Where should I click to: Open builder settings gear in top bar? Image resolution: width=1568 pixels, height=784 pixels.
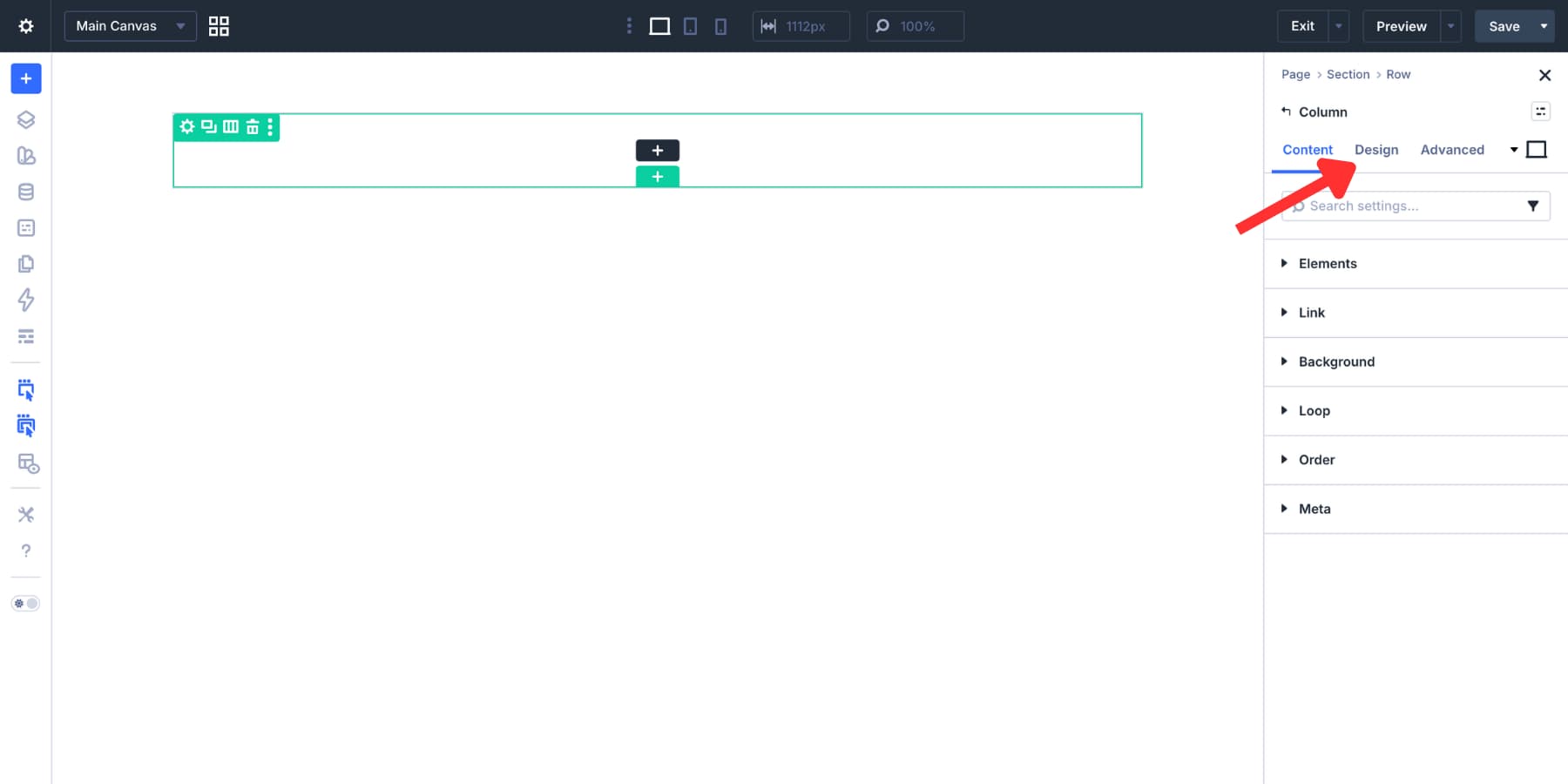click(x=26, y=26)
